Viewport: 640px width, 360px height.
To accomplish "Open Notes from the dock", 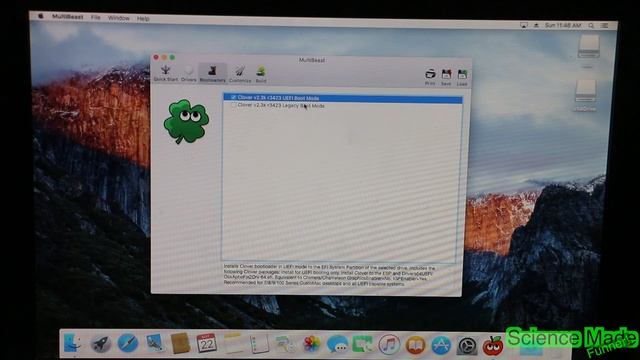I will coord(233,343).
